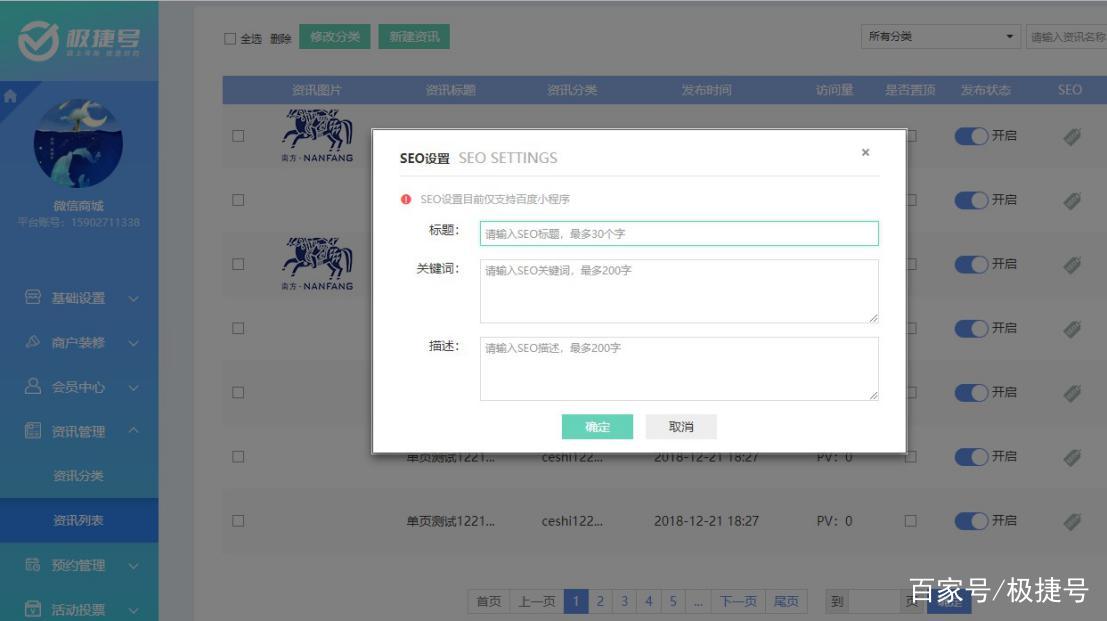
Task: Click the 会员中心 person icon
Action: (x=32, y=386)
